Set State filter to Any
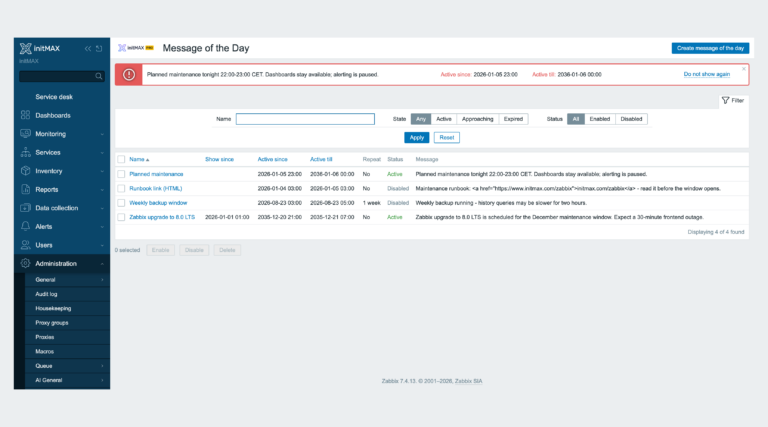Viewport: 768px width, 427px height. click(421, 119)
